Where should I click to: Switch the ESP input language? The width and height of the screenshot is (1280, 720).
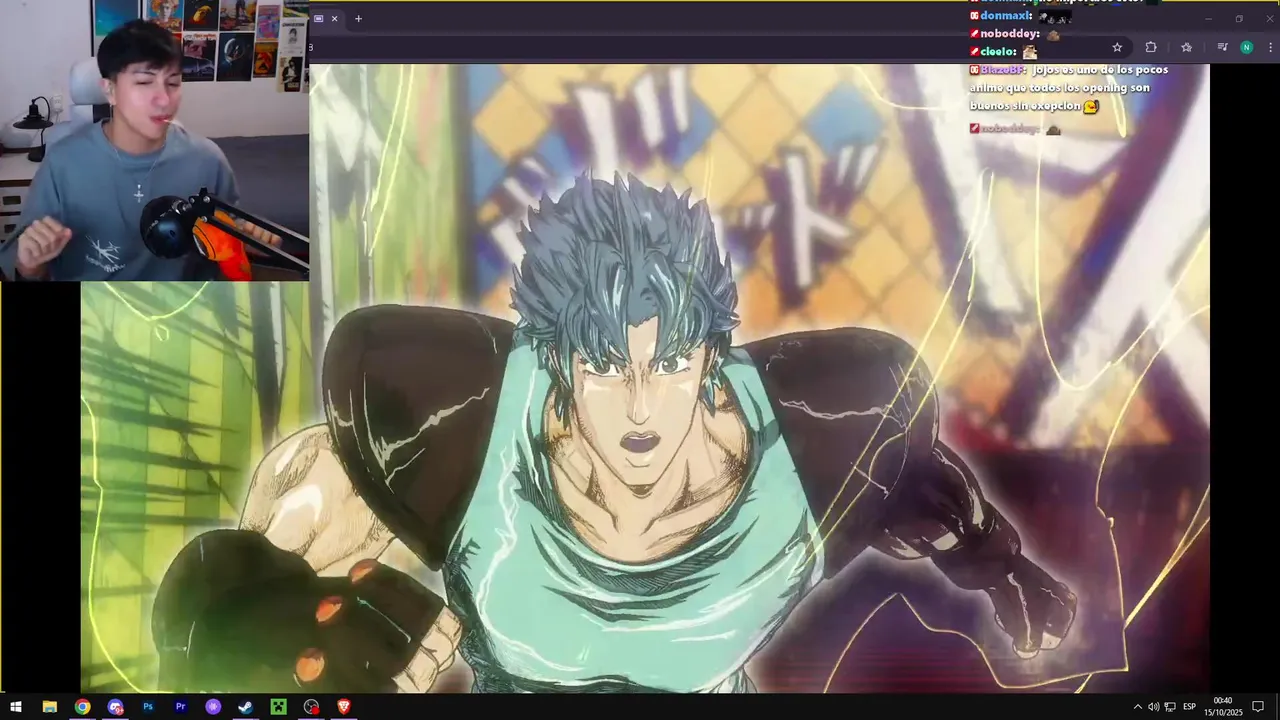pos(1190,707)
